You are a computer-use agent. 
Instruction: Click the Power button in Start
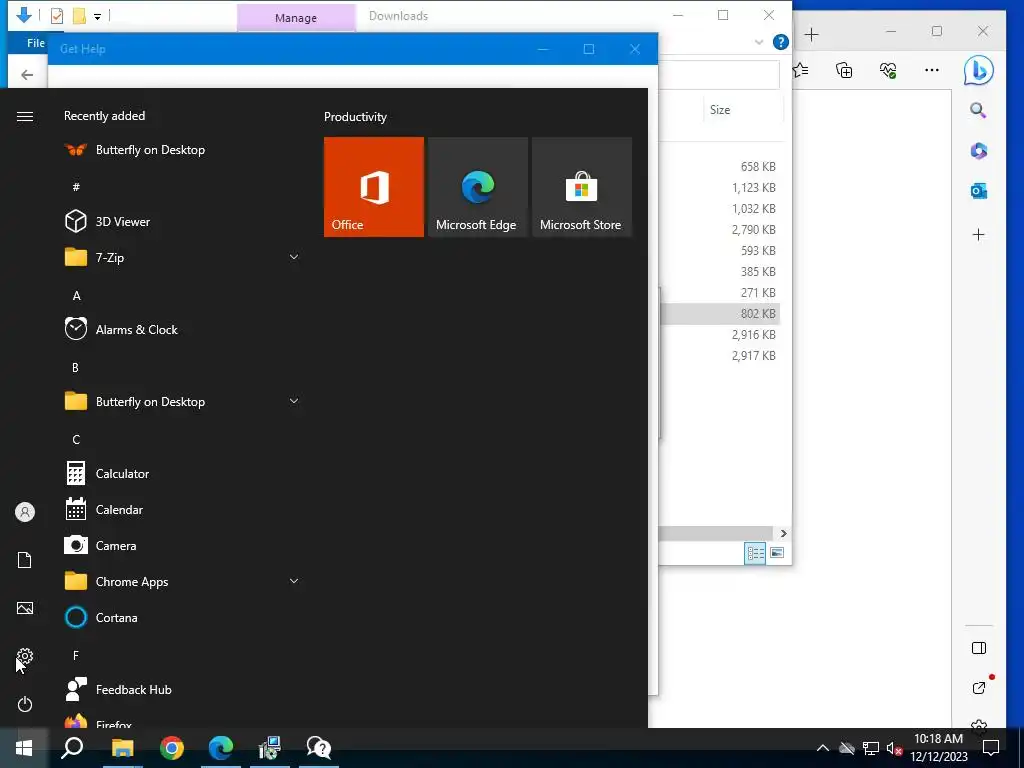pos(25,704)
